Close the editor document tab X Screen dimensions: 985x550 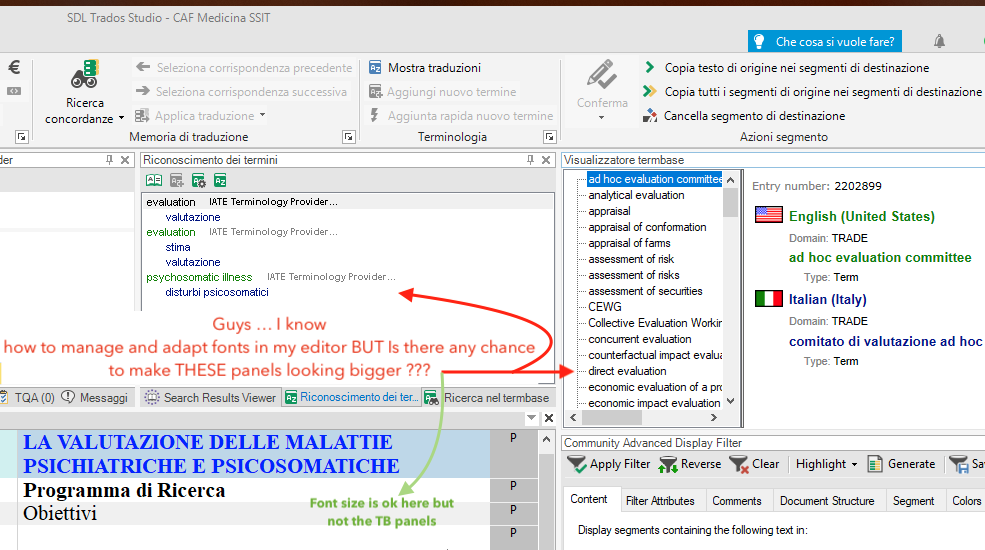[548, 418]
